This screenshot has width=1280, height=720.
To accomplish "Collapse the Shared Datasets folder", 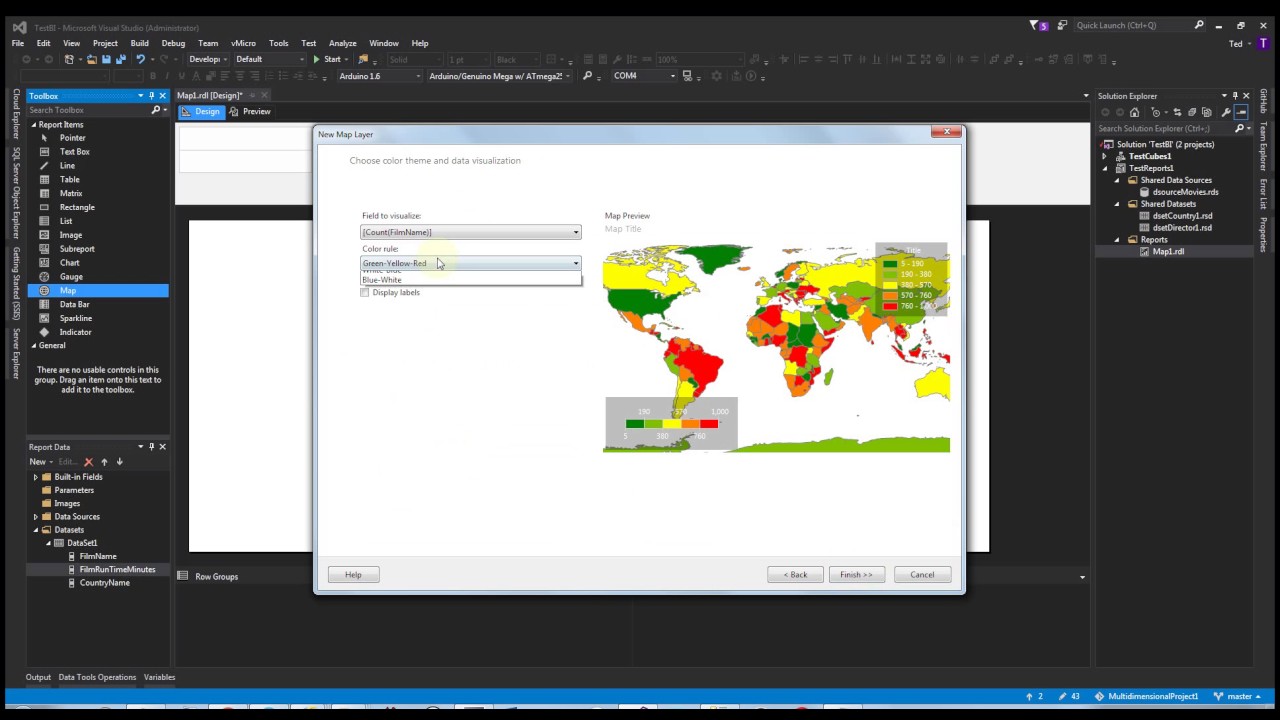I will [1117, 204].
